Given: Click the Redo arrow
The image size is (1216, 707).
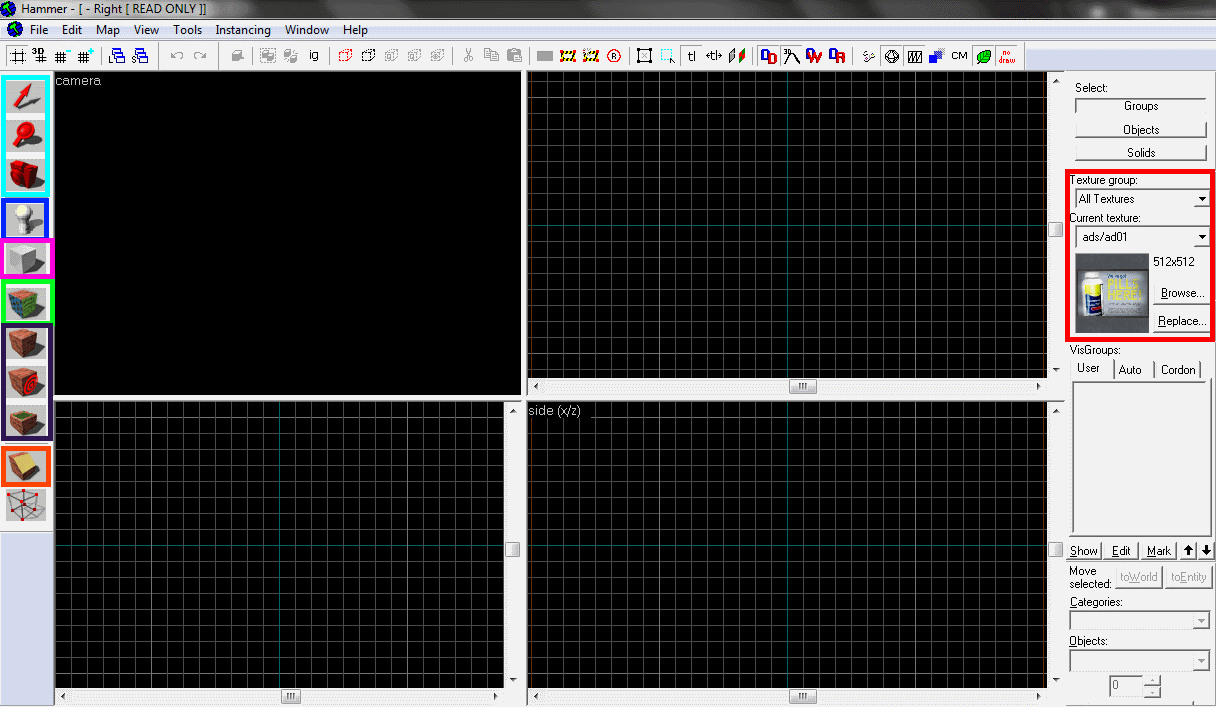Looking at the screenshot, I should tap(200, 56).
